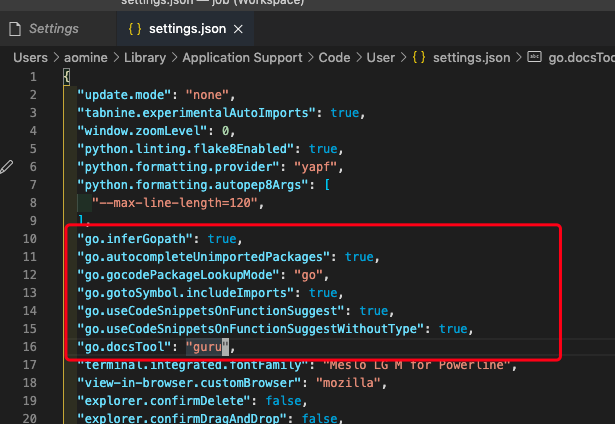This screenshot has height=424, width=615.
Task: Open Users breadcrumb segment
Action: (x=30, y=58)
